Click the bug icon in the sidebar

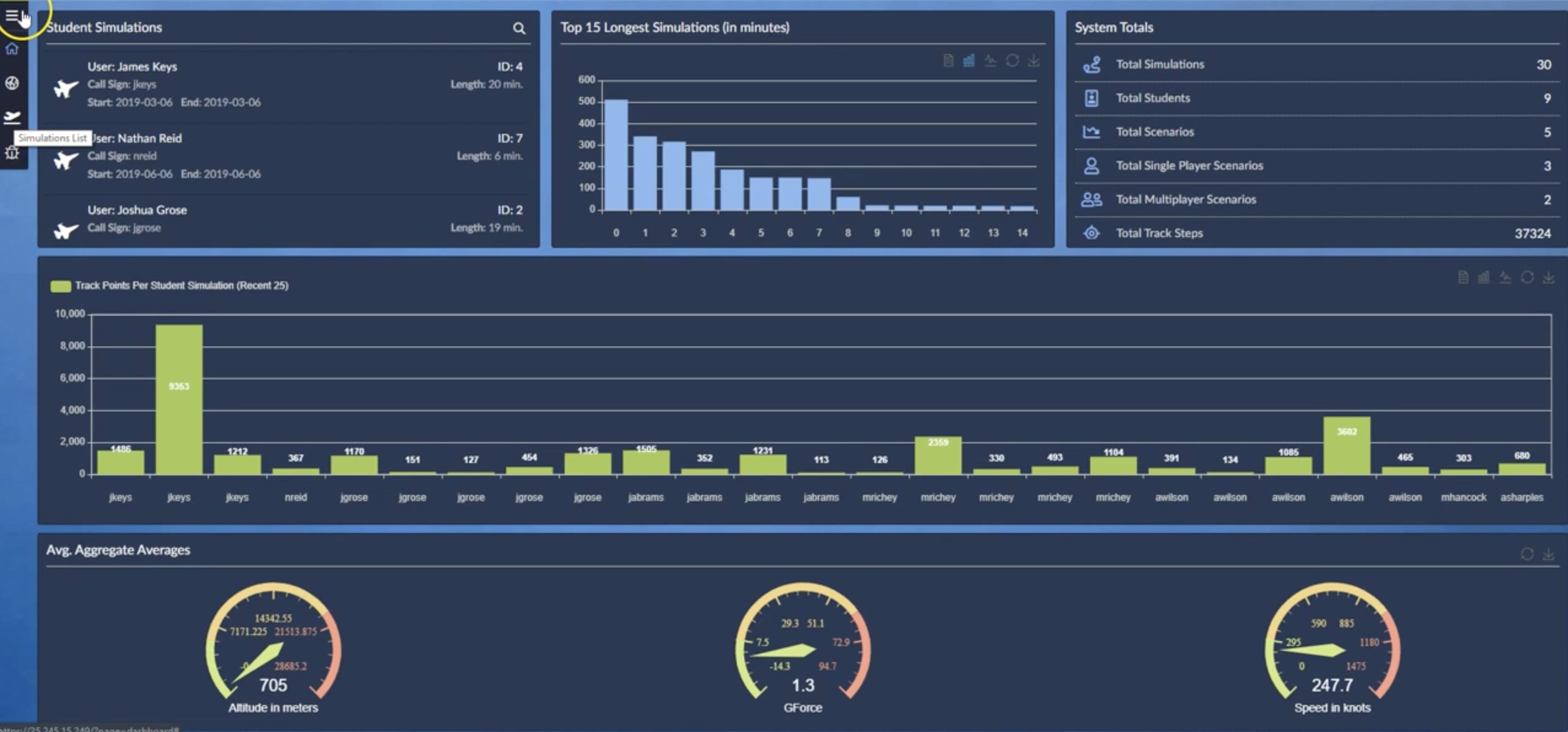12,152
